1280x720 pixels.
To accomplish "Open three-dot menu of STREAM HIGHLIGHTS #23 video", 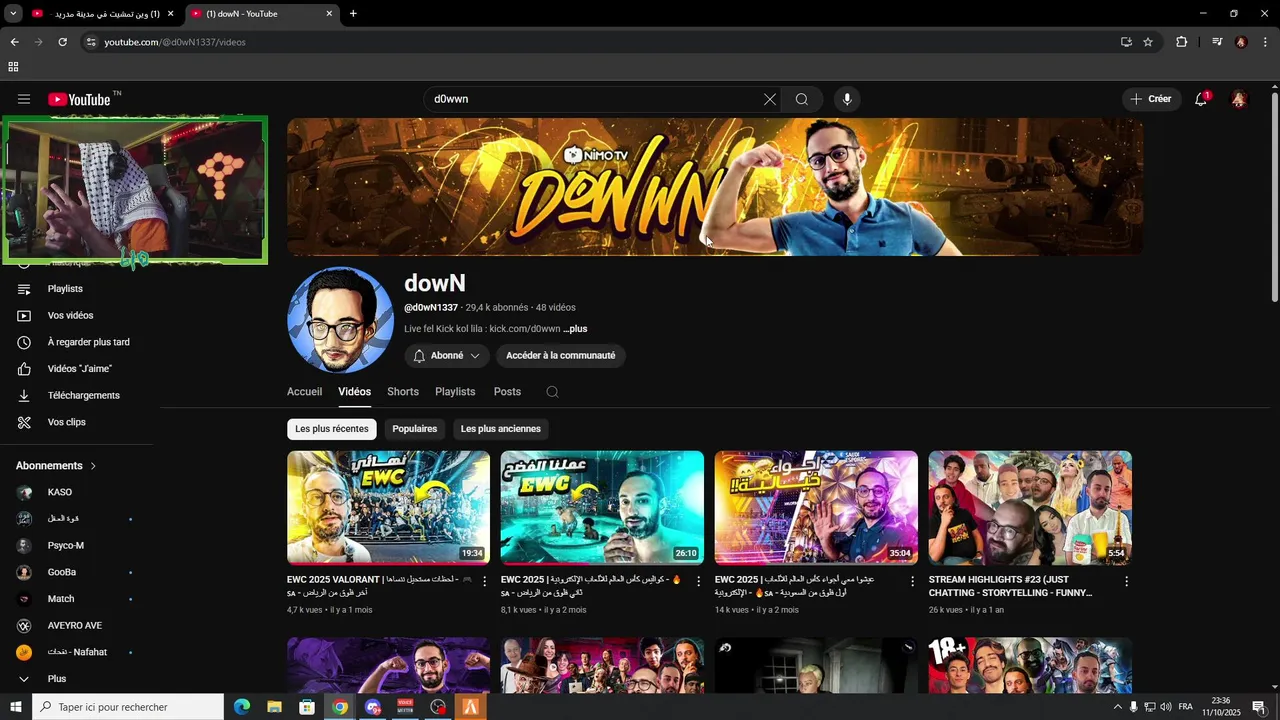I will pos(1126,580).
